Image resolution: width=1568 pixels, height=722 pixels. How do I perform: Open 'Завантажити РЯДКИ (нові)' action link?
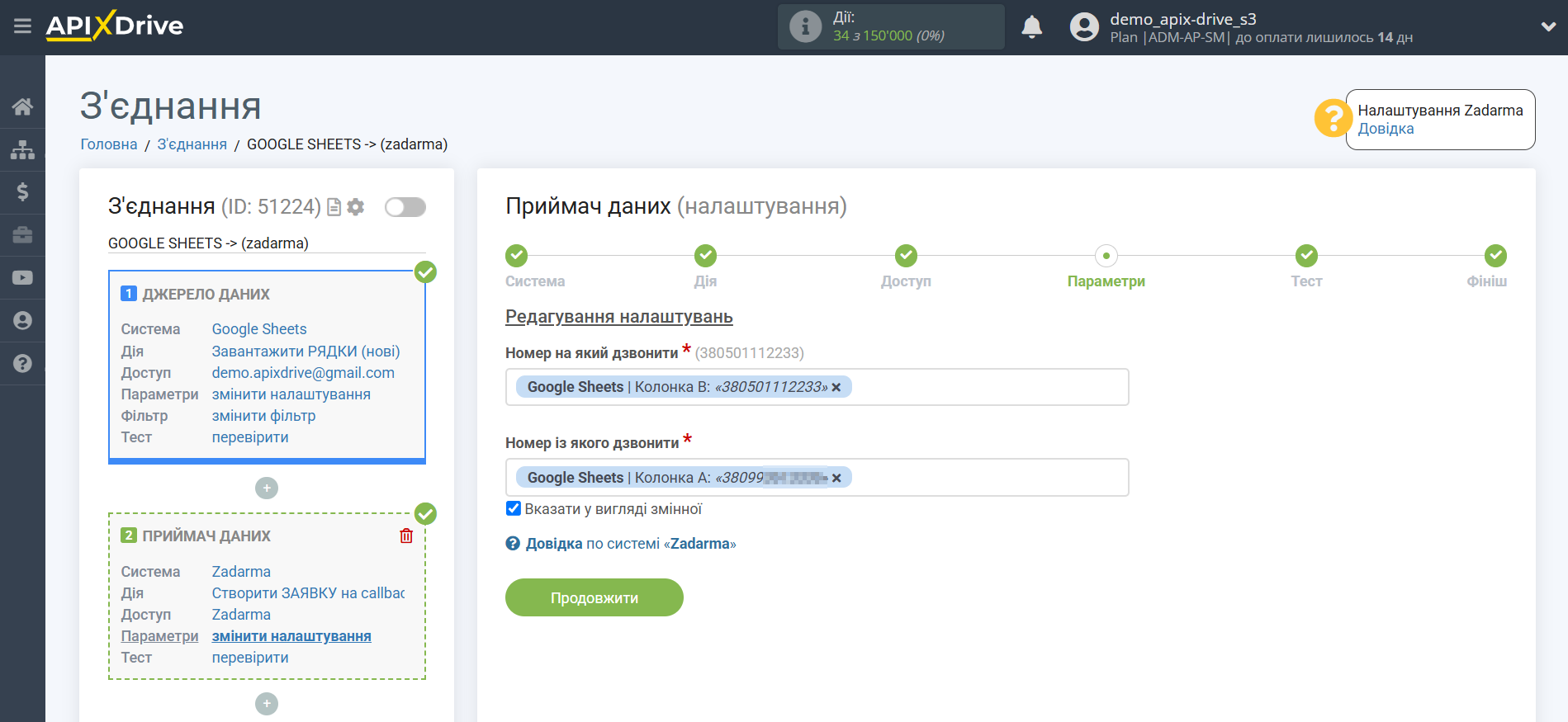[306, 352]
